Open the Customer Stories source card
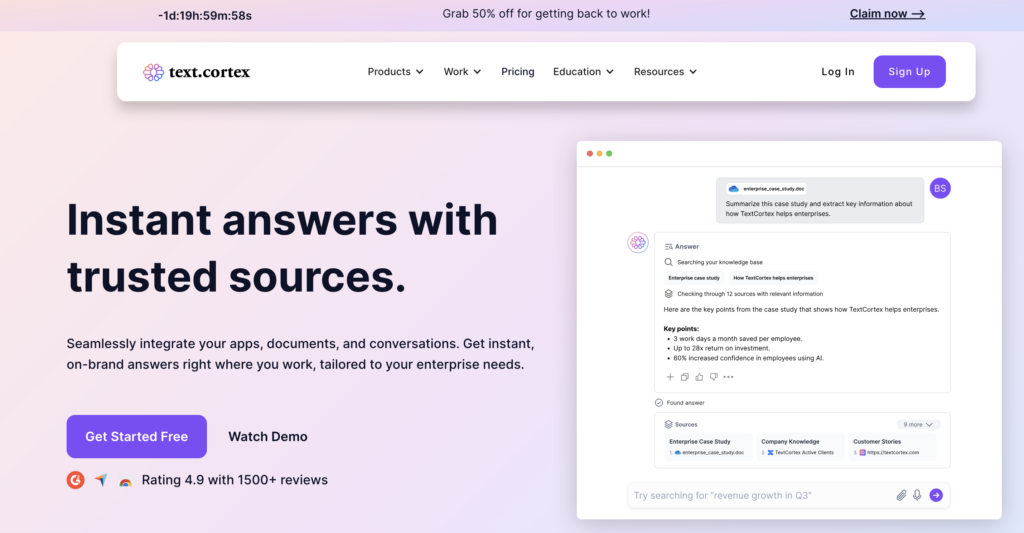The height and width of the screenshot is (533, 1024). pos(892,447)
